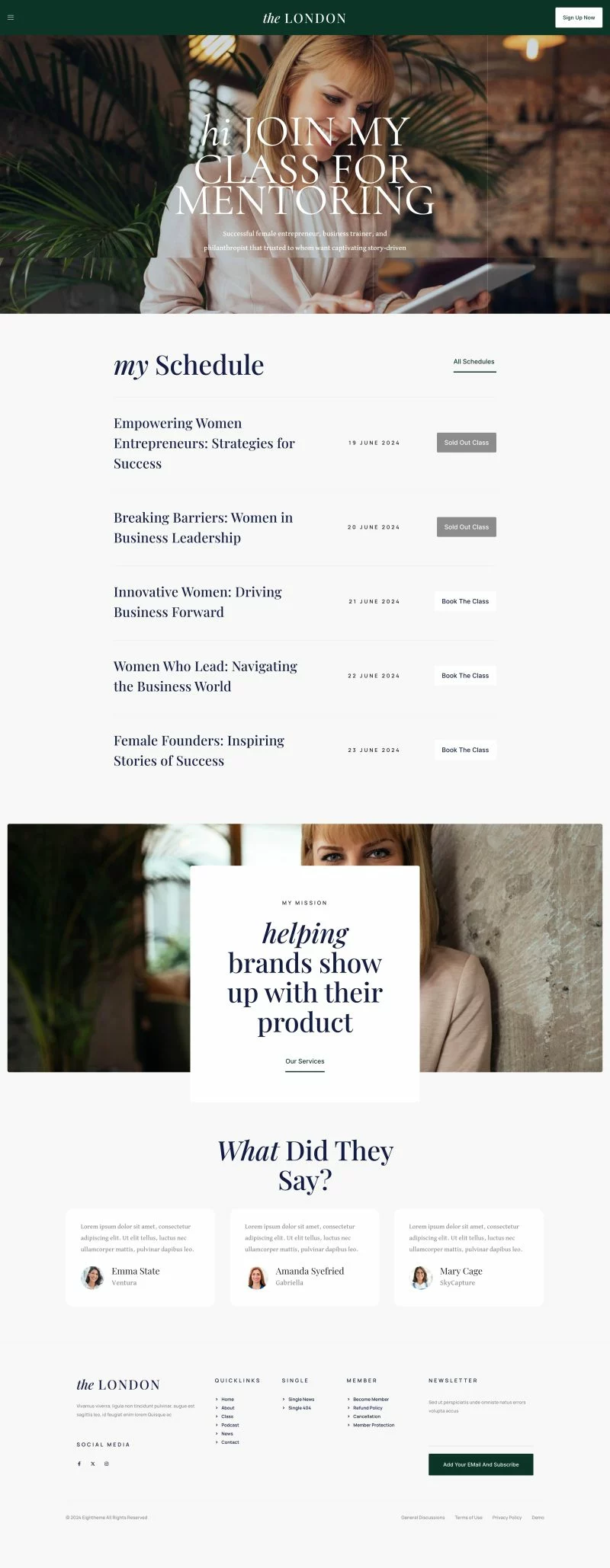This screenshot has height=1568, width=610.
Task: Click the London logo in header
Action: pos(304,18)
